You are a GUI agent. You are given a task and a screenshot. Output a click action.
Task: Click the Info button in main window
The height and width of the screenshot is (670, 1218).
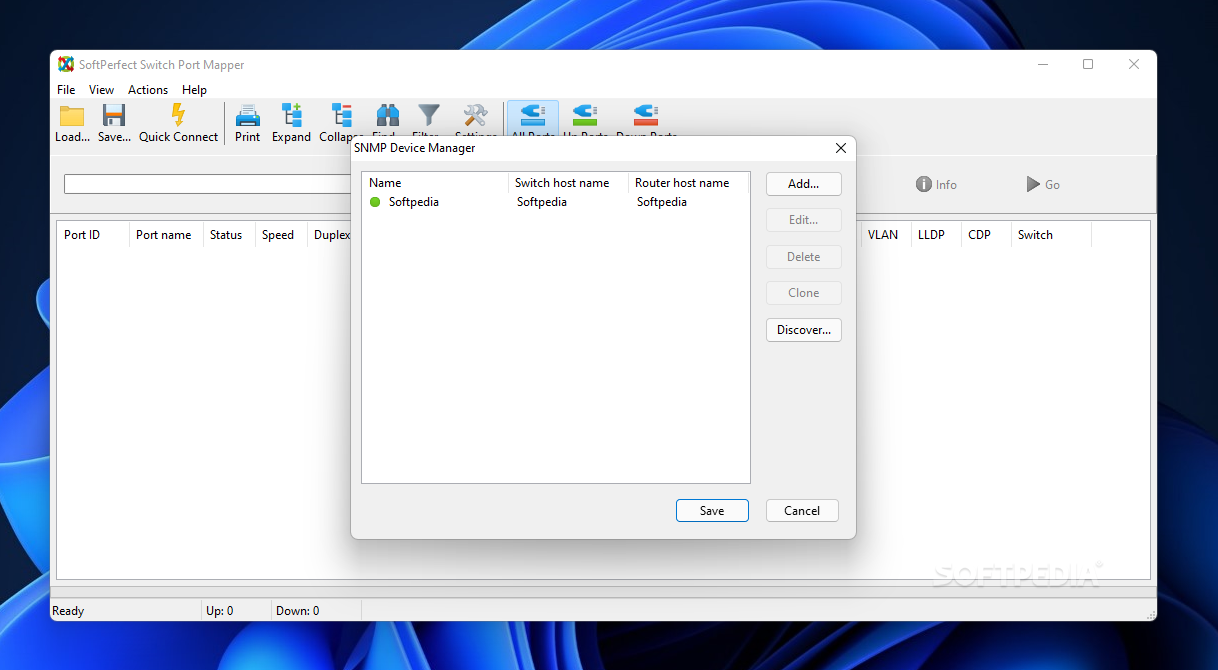937,184
